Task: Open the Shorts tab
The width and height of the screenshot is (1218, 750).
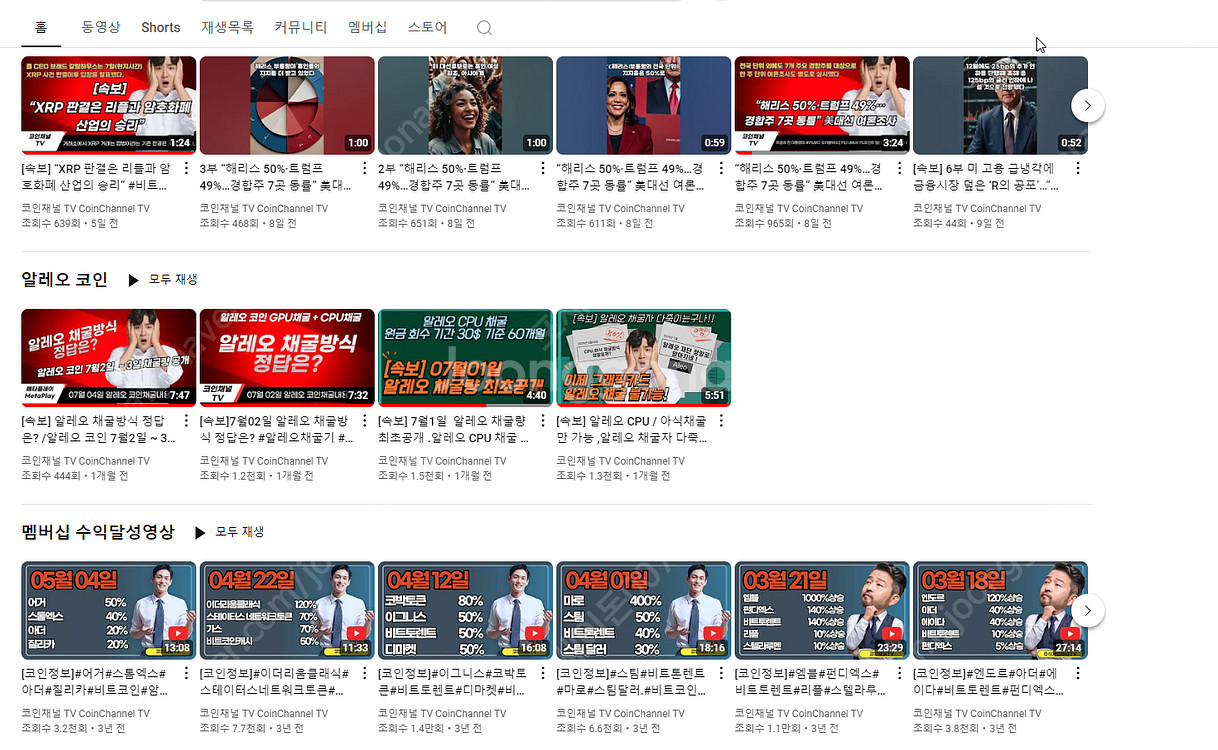Action: (x=161, y=28)
